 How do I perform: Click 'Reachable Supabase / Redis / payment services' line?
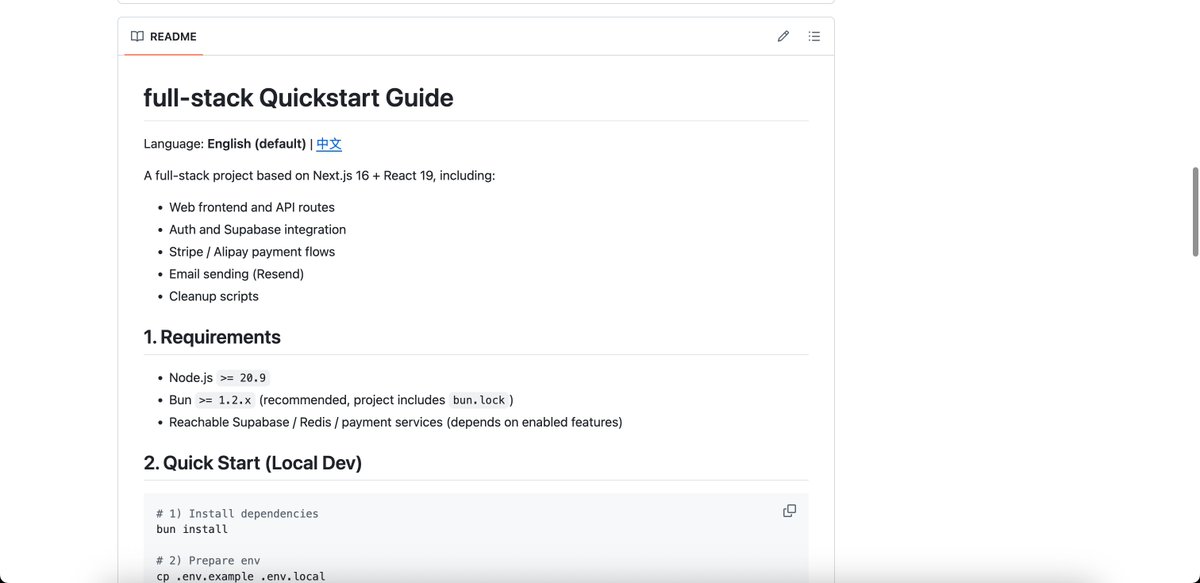coord(396,422)
